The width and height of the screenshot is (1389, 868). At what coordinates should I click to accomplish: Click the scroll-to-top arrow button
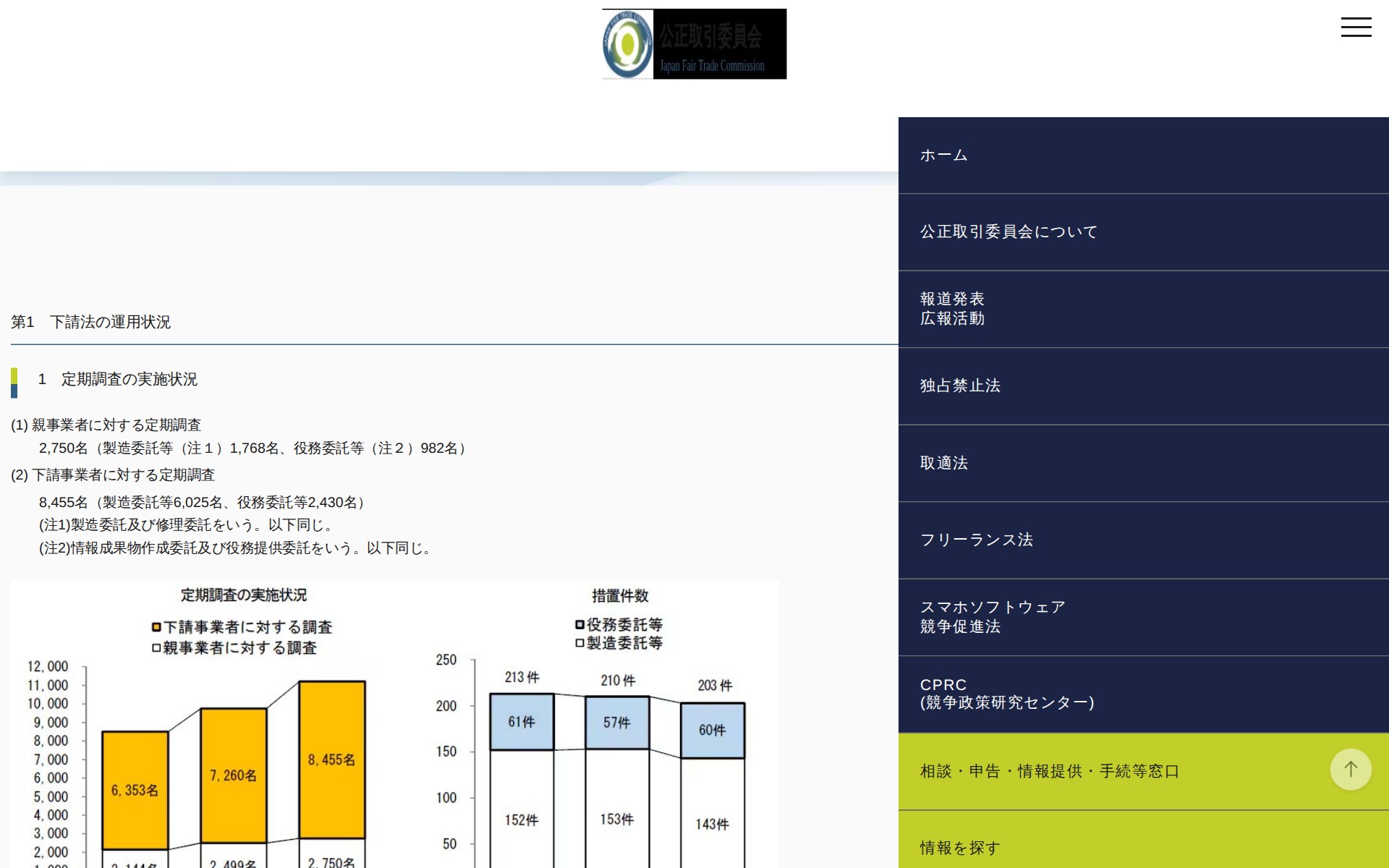(x=1350, y=770)
